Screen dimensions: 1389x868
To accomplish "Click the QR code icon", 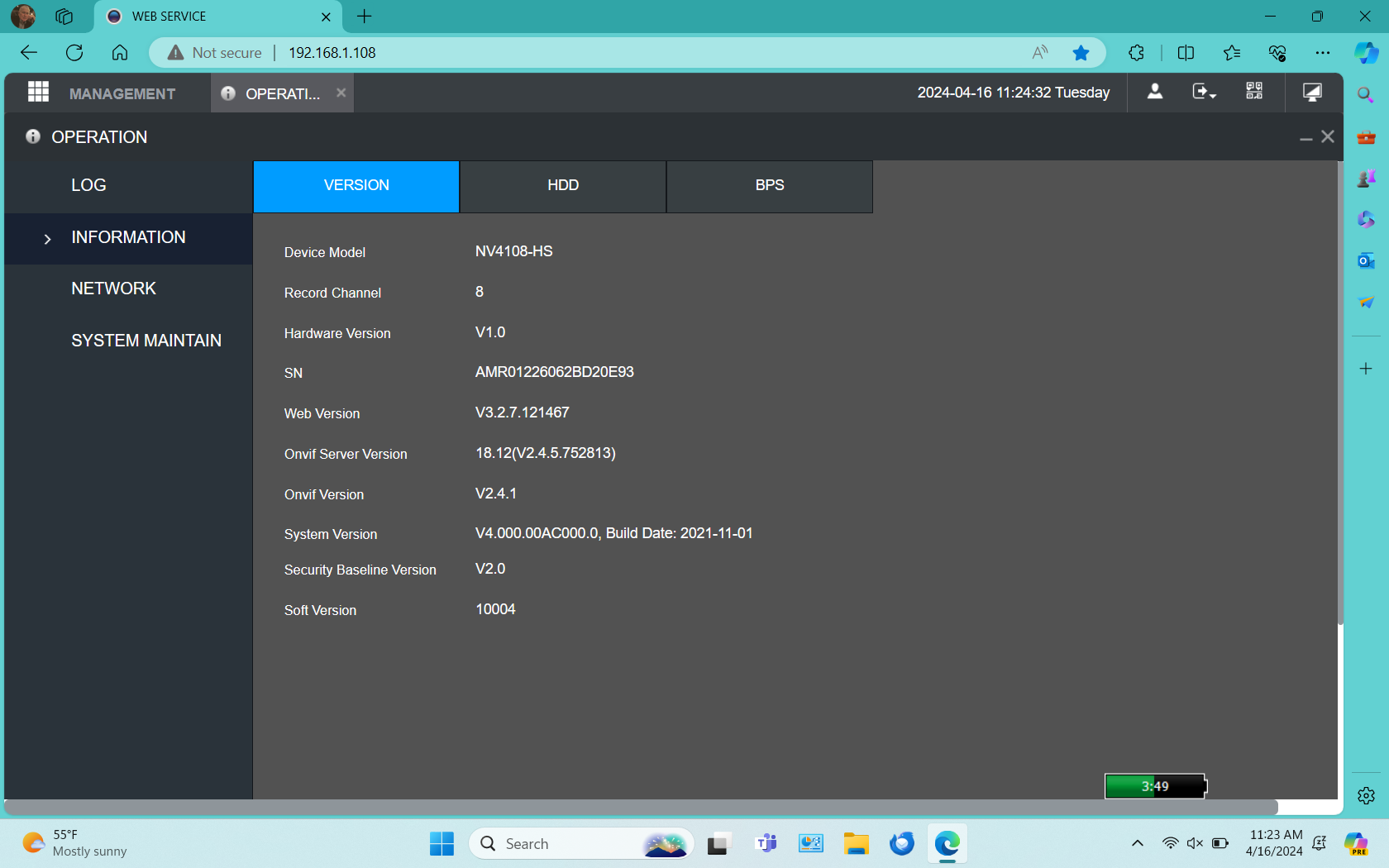I will tap(1254, 92).
